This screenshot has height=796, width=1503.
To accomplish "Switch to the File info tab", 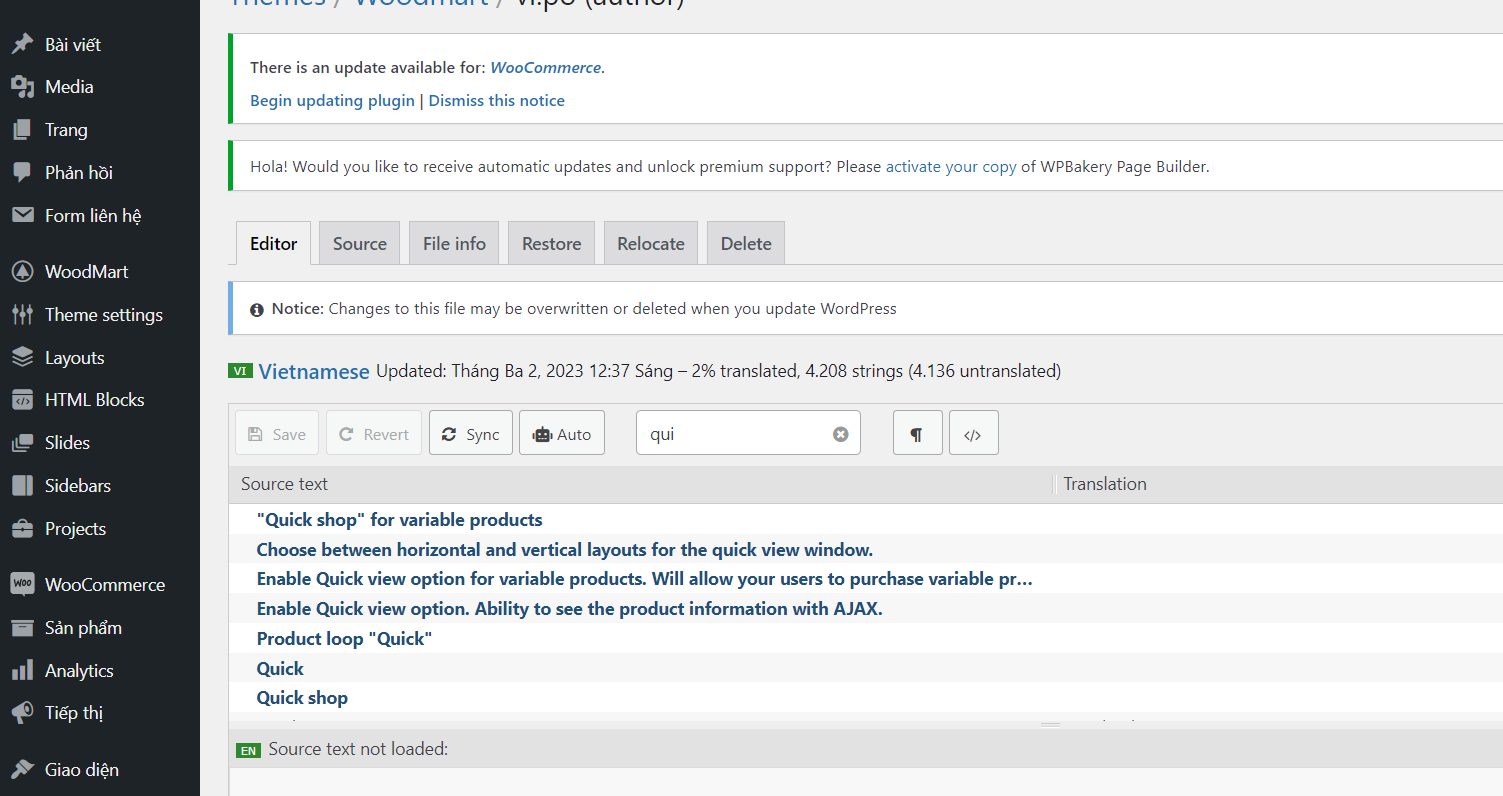I will pyautogui.click(x=454, y=244).
